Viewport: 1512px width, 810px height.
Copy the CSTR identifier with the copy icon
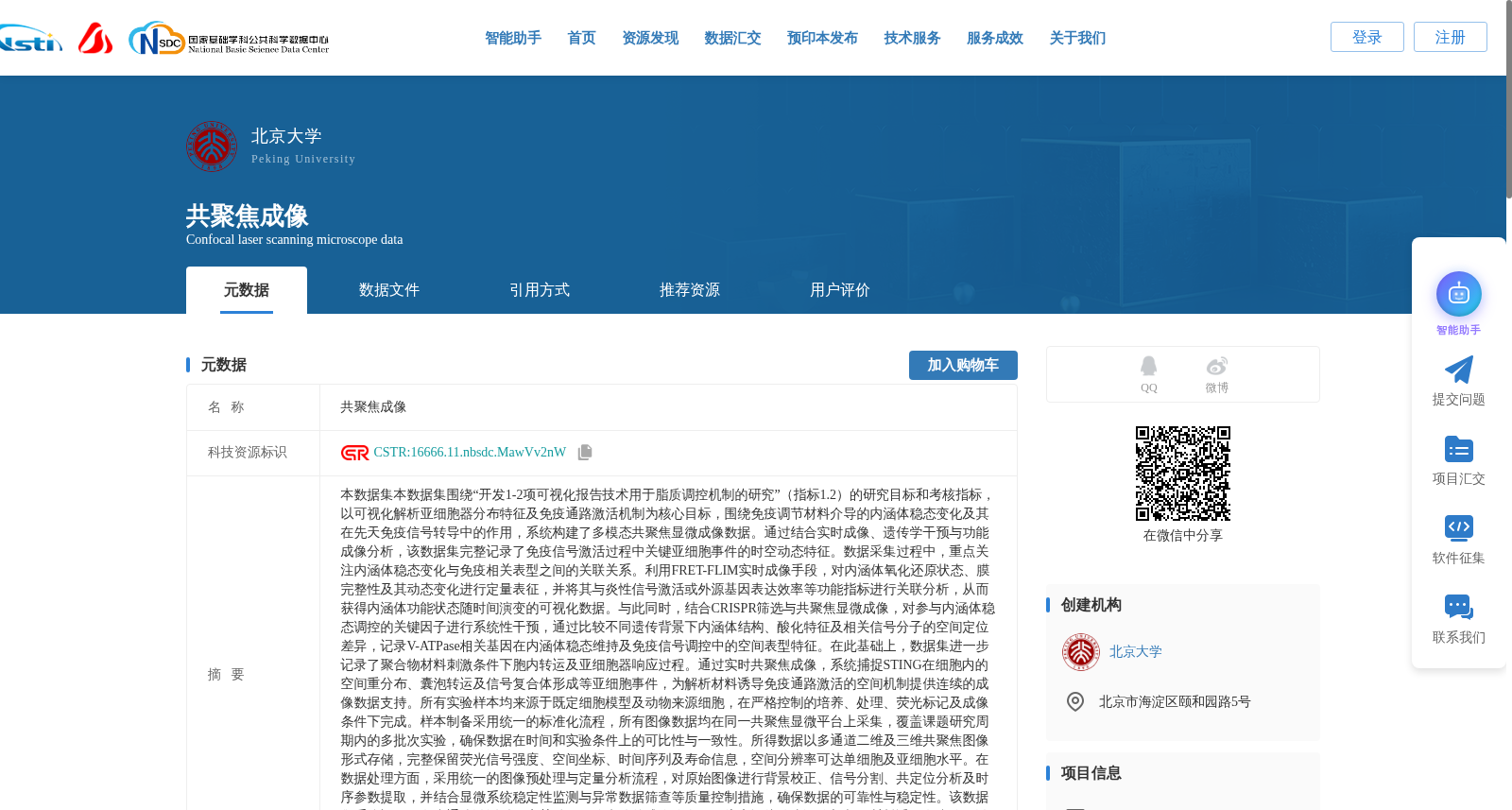[x=585, y=453]
